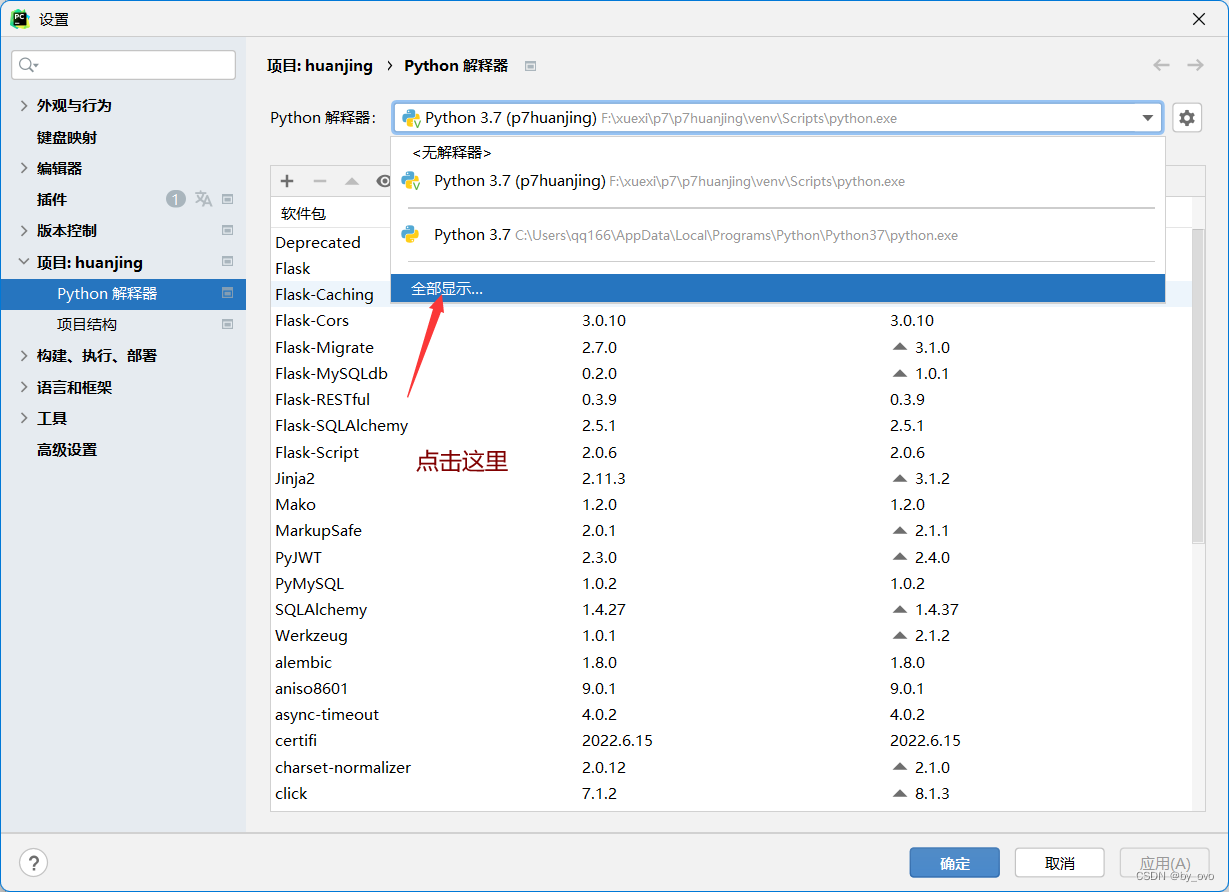This screenshot has width=1229, height=892.
Task: Expand the 编辑器 settings group
Action: 24,169
